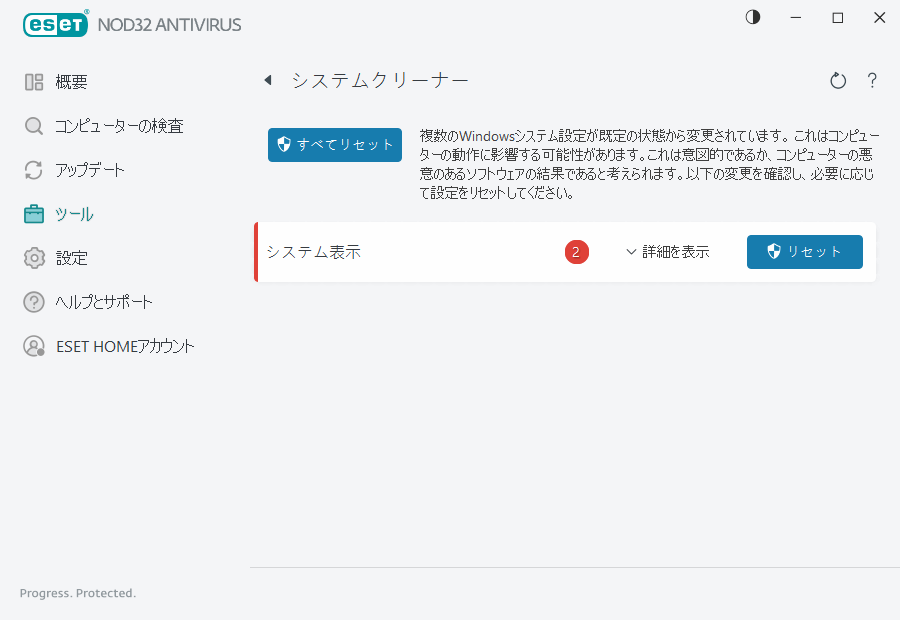Click the refresh icon near システムクリーナー title
This screenshot has width=900, height=620.
click(838, 80)
